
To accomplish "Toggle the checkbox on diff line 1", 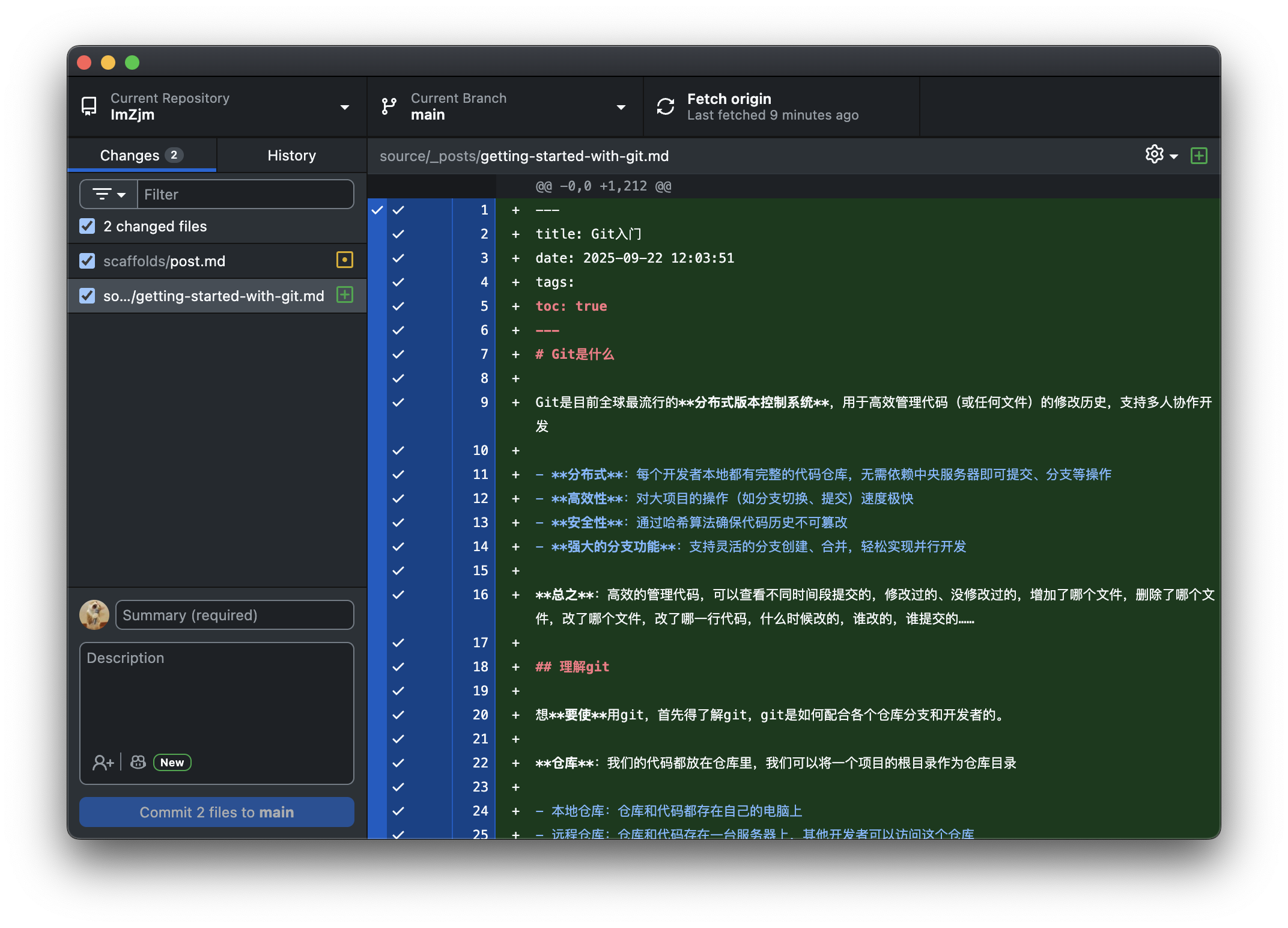I will click(398, 210).
